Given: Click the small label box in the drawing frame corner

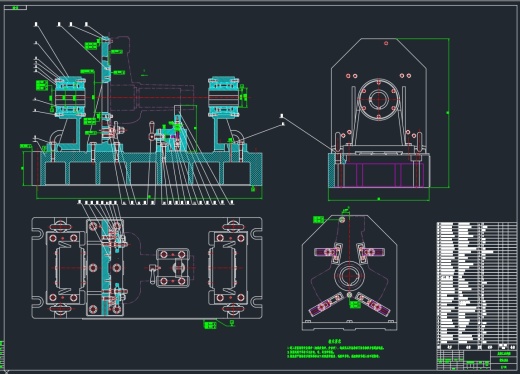Looking at the screenshot, I should click(15, 8).
